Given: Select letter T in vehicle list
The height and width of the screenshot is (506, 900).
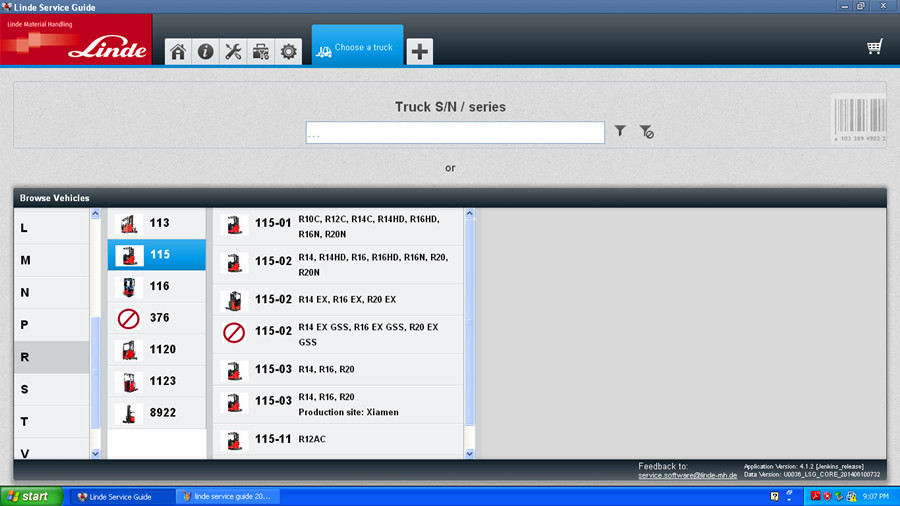Looking at the screenshot, I should click(52, 422).
